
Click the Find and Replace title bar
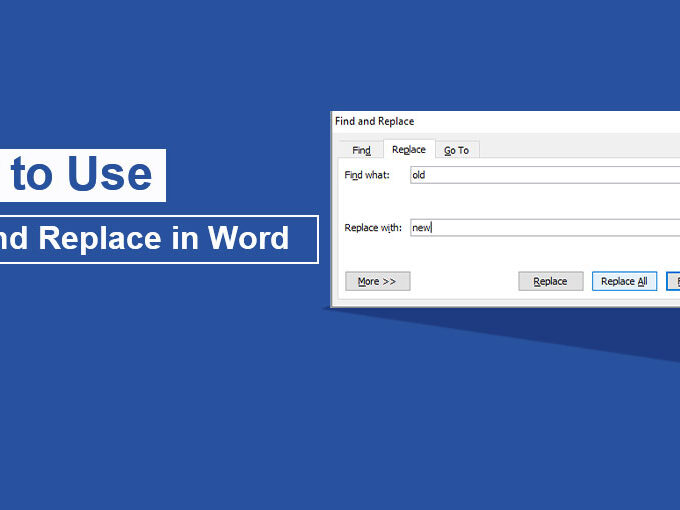(x=506, y=121)
